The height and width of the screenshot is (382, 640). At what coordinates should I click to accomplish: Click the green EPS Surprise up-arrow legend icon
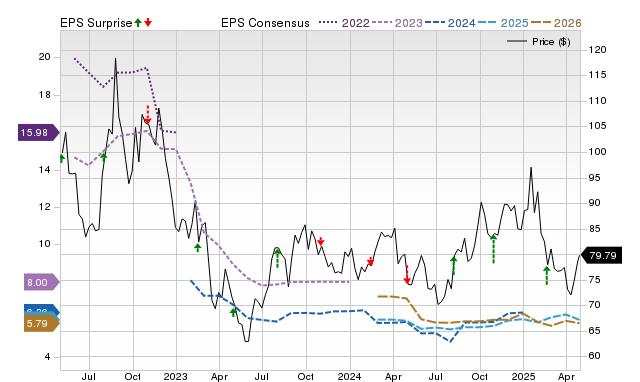(138, 22)
